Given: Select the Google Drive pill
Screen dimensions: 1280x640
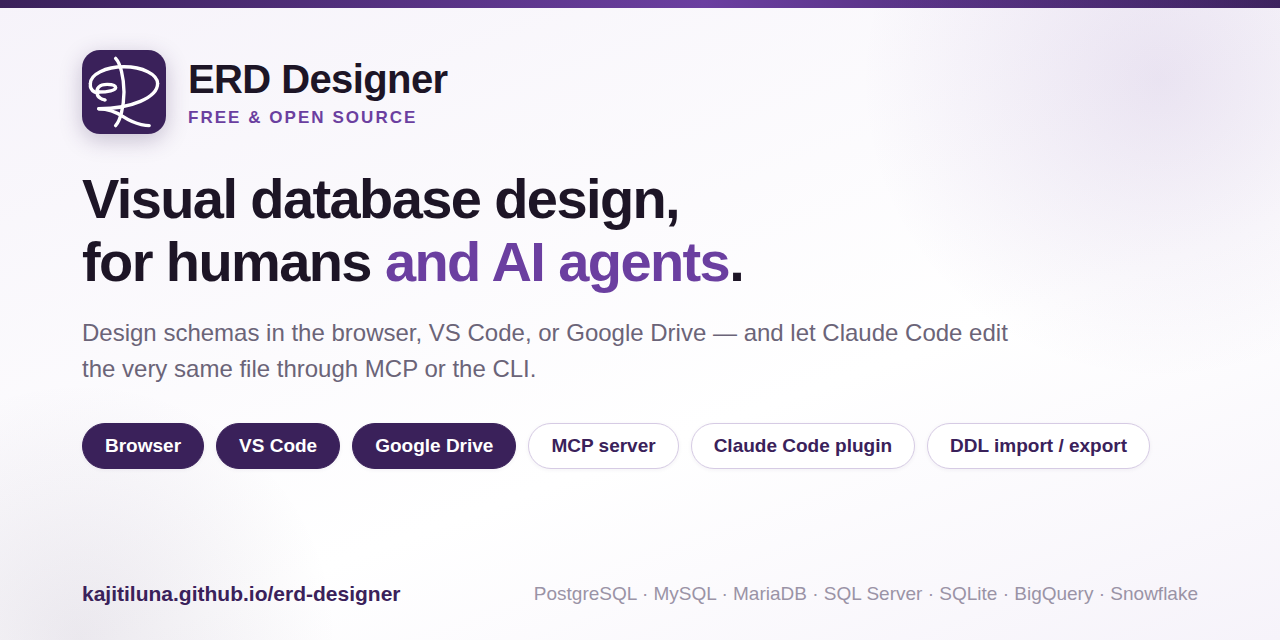Looking at the screenshot, I should tap(434, 446).
